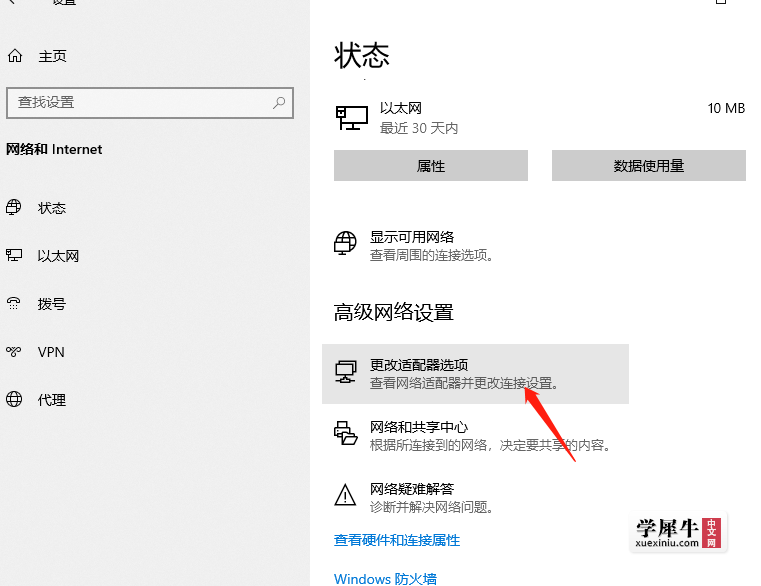Click 诊断并解决网络问题 description text
Image resolution: width=761 pixels, height=586 pixels.
click(x=431, y=507)
